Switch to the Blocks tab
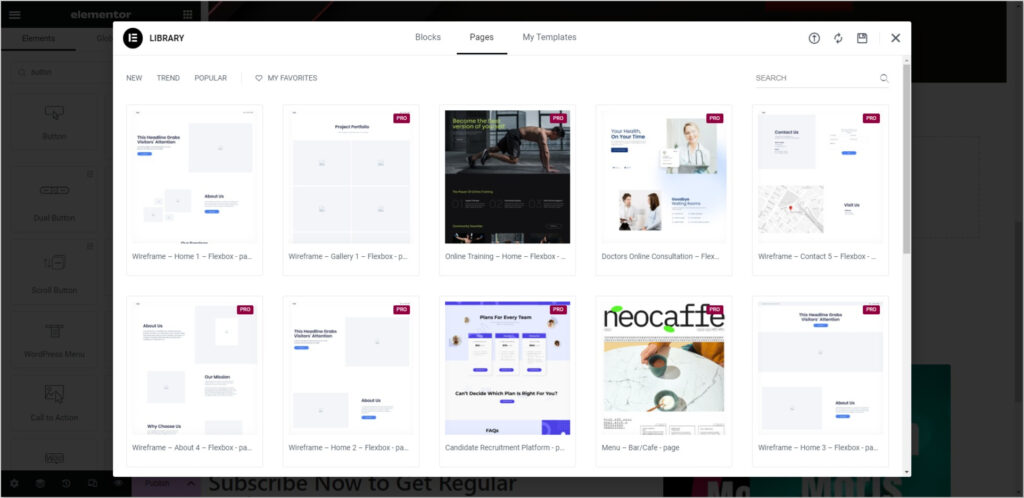 tap(428, 37)
